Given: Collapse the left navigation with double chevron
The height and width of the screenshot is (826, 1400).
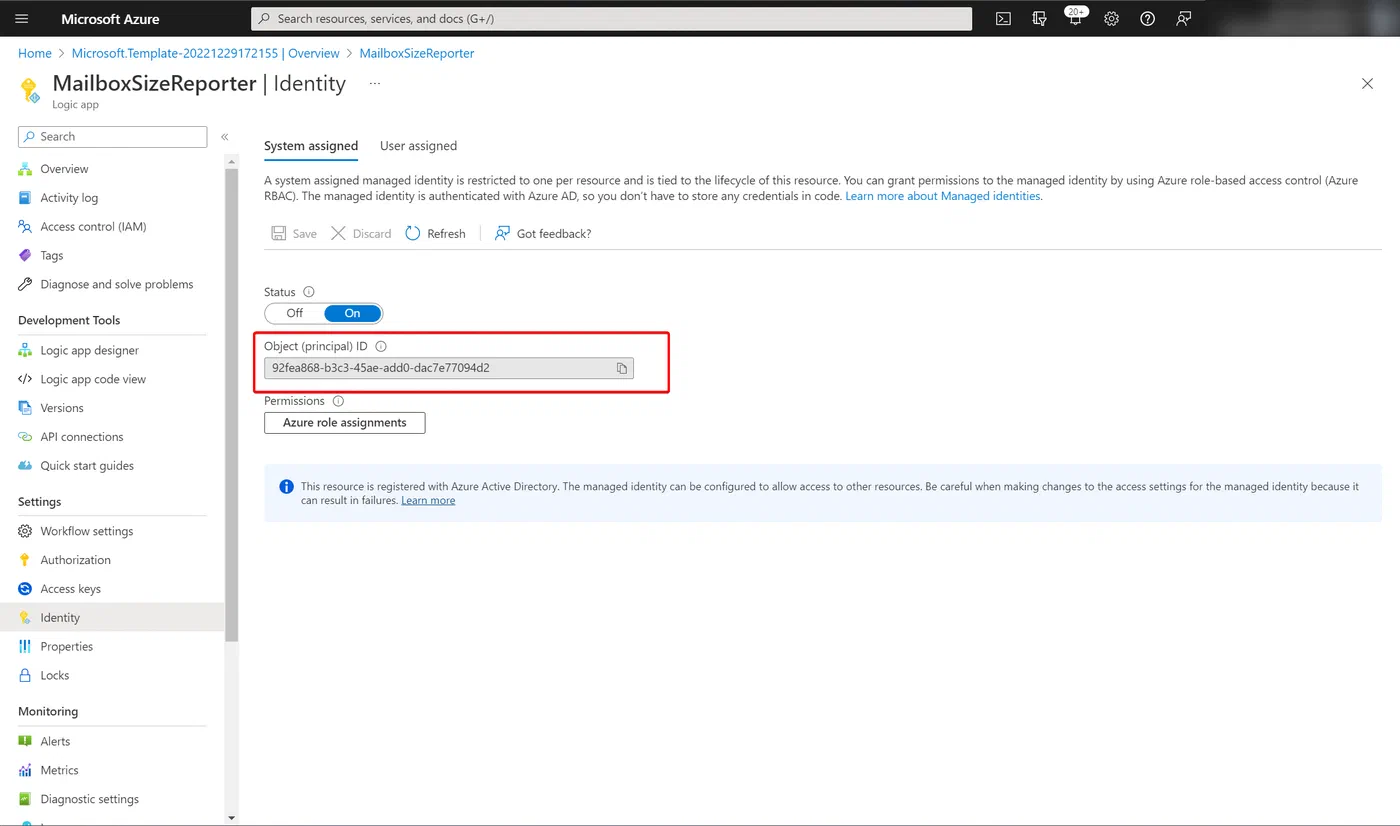Looking at the screenshot, I should 225,137.
